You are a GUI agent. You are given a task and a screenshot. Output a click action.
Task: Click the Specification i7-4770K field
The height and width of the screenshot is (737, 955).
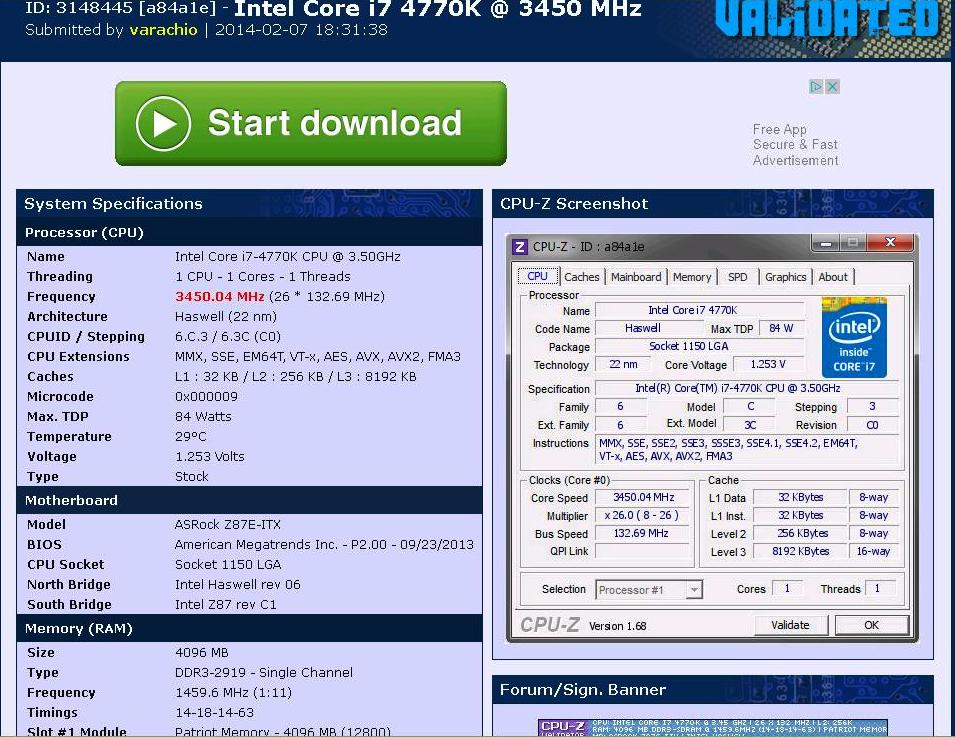pos(747,389)
